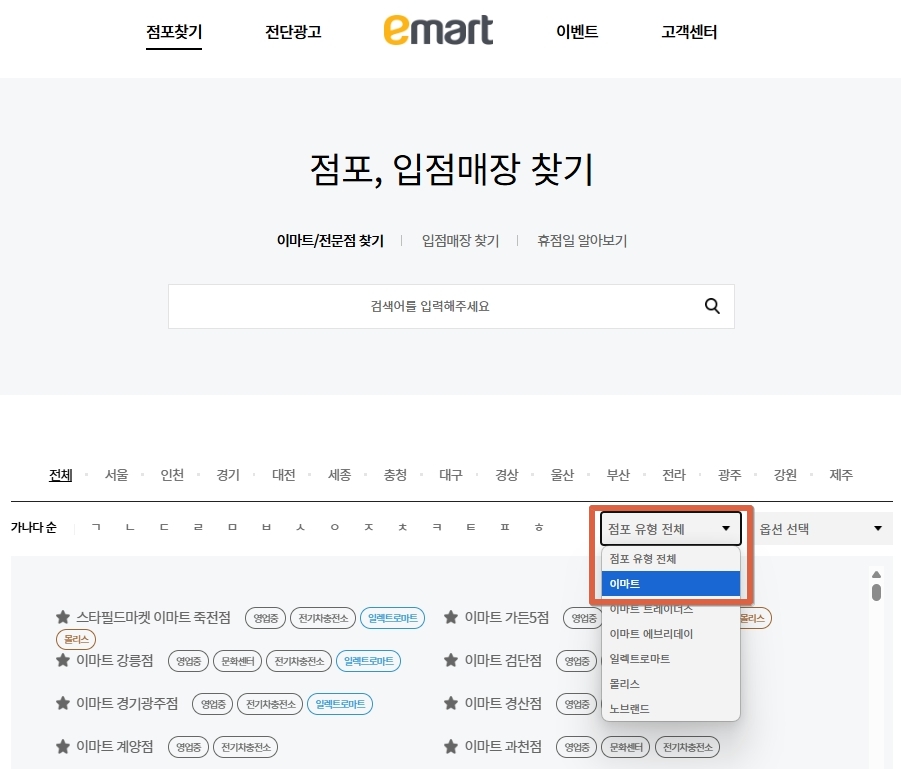The image size is (901, 769).
Task: Open 이마트 과천점 store link
Action: tap(503, 747)
